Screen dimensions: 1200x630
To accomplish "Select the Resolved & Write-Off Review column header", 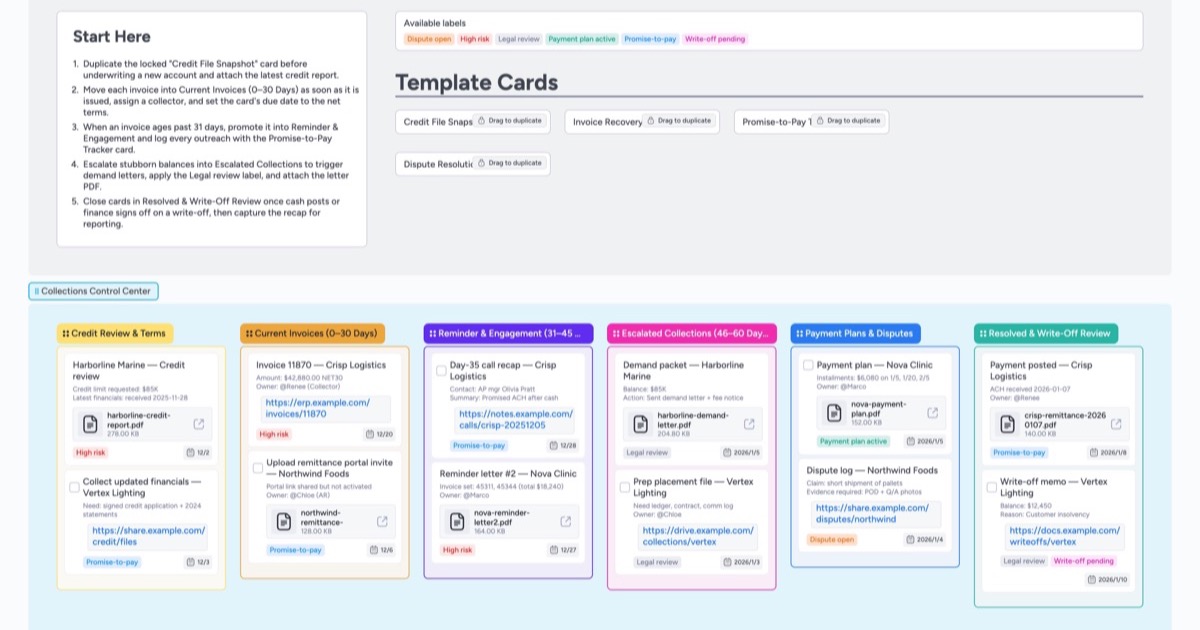I will (1046, 333).
